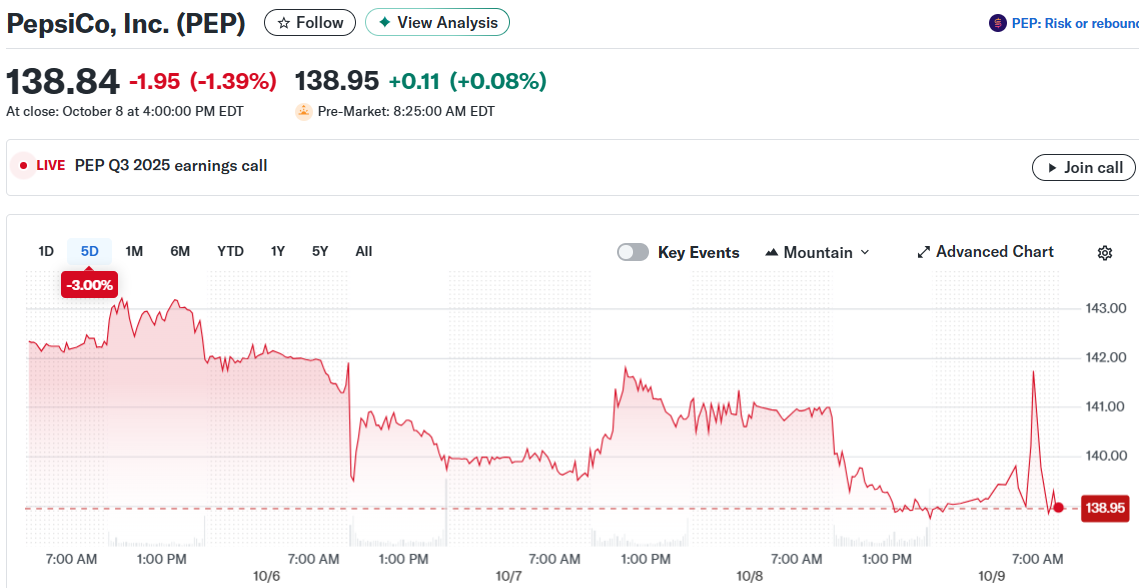Toggle the Key Events switch

click(633, 252)
